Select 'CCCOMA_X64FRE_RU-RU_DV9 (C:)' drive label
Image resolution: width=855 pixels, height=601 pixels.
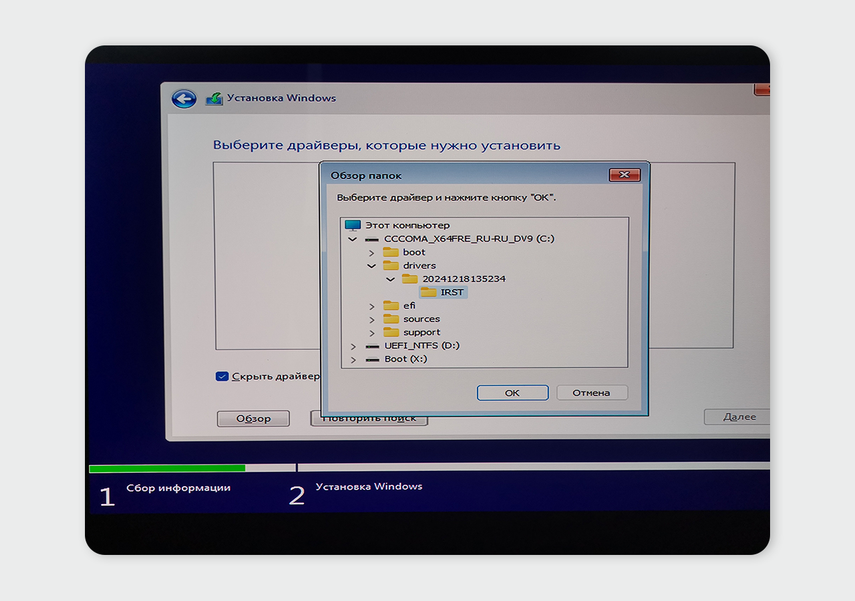[469, 238]
